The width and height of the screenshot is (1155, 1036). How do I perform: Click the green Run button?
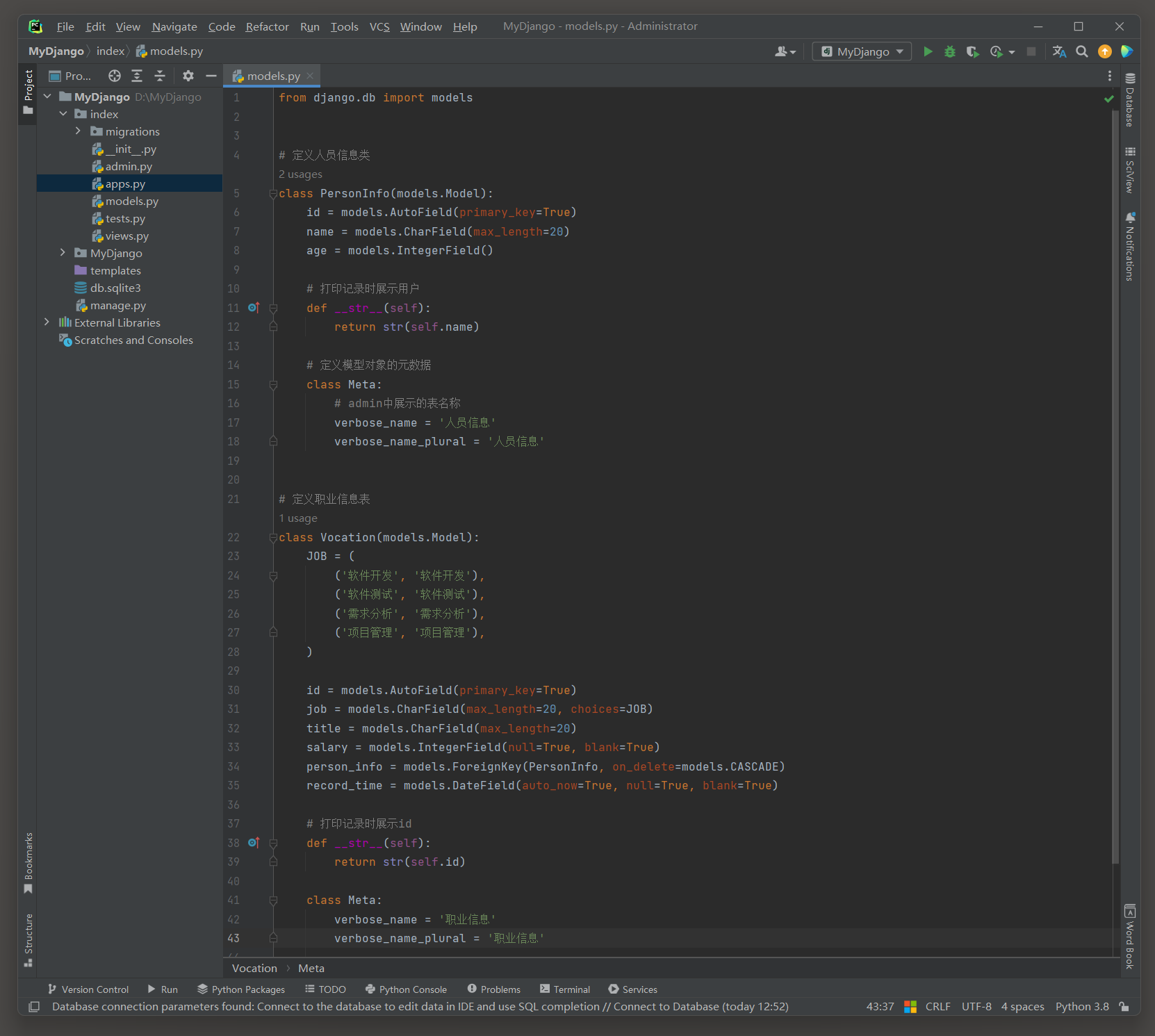pyautogui.click(x=928, y=51)
